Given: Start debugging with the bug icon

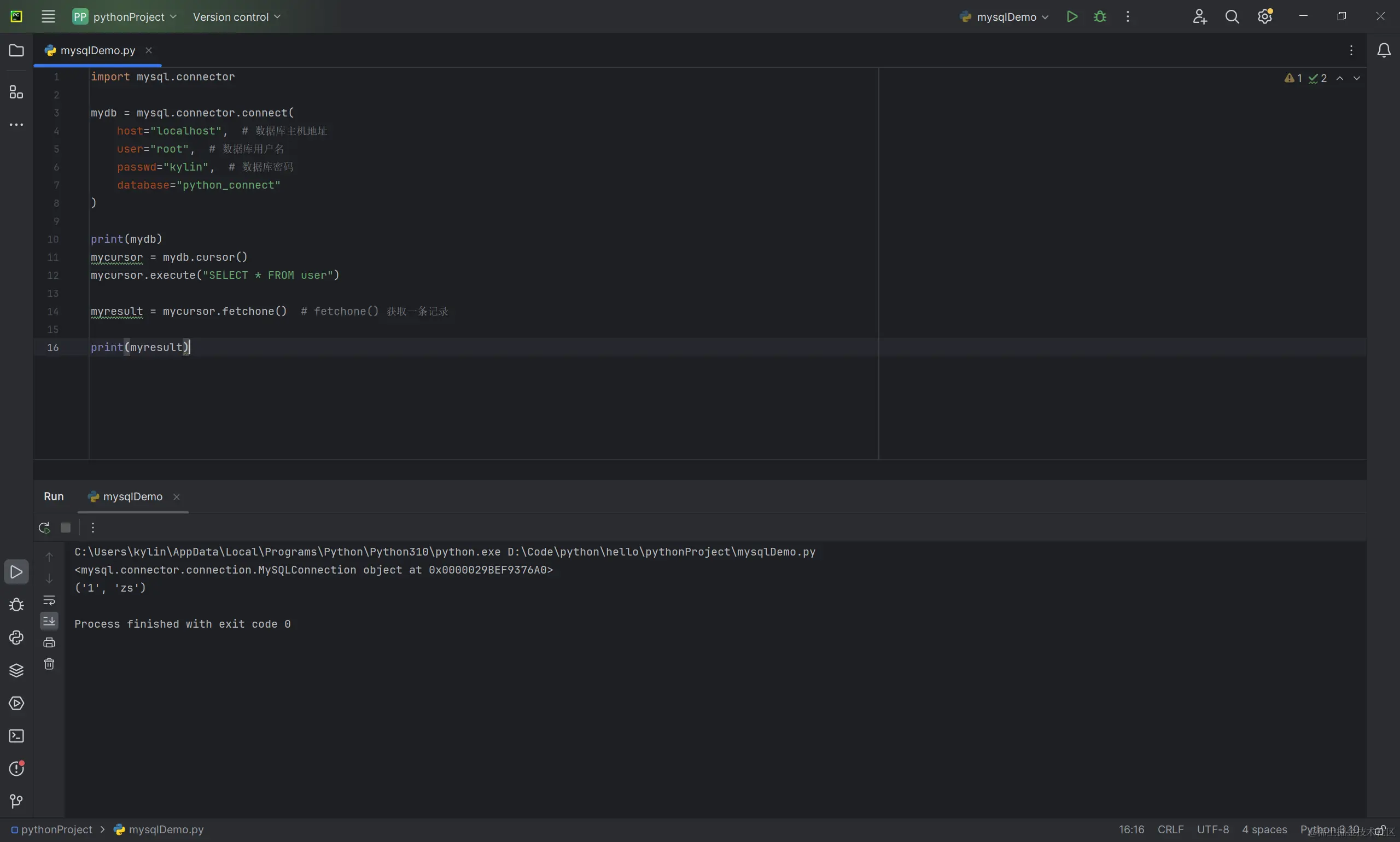Looking at the screenshot, I should pos(1099,16).
